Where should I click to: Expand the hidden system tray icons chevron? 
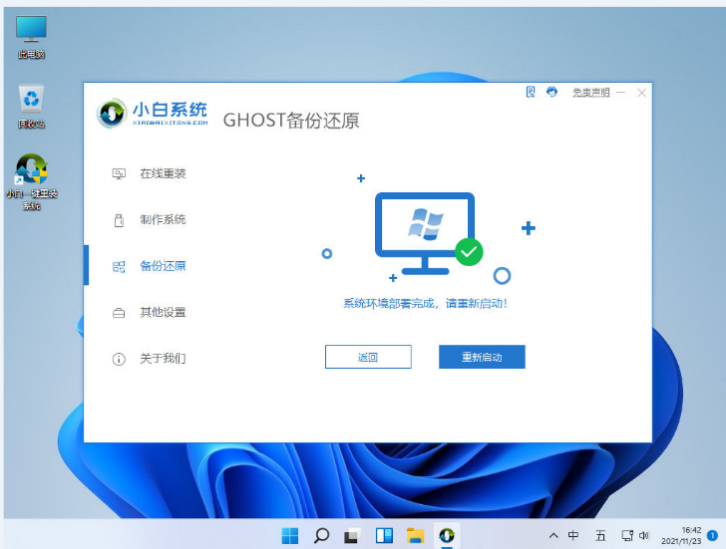pyautogui.click(x=553, y=535)
